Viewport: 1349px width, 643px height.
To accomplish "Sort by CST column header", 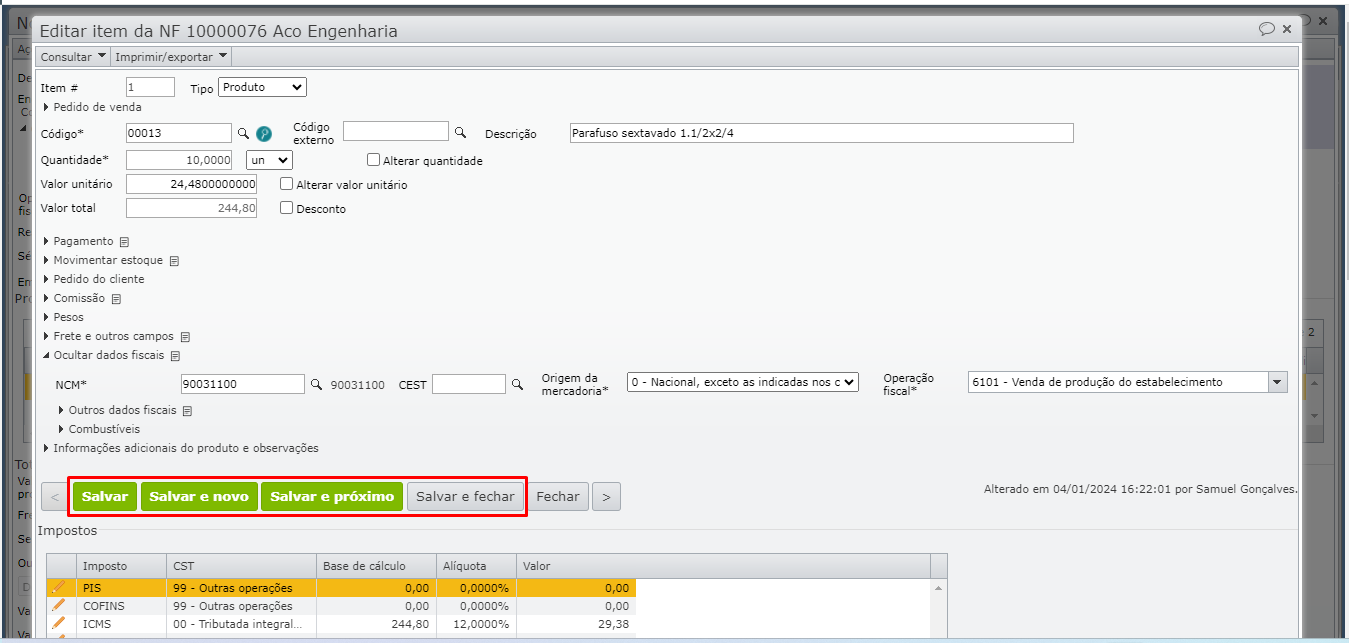I will (x=240, y=566).
